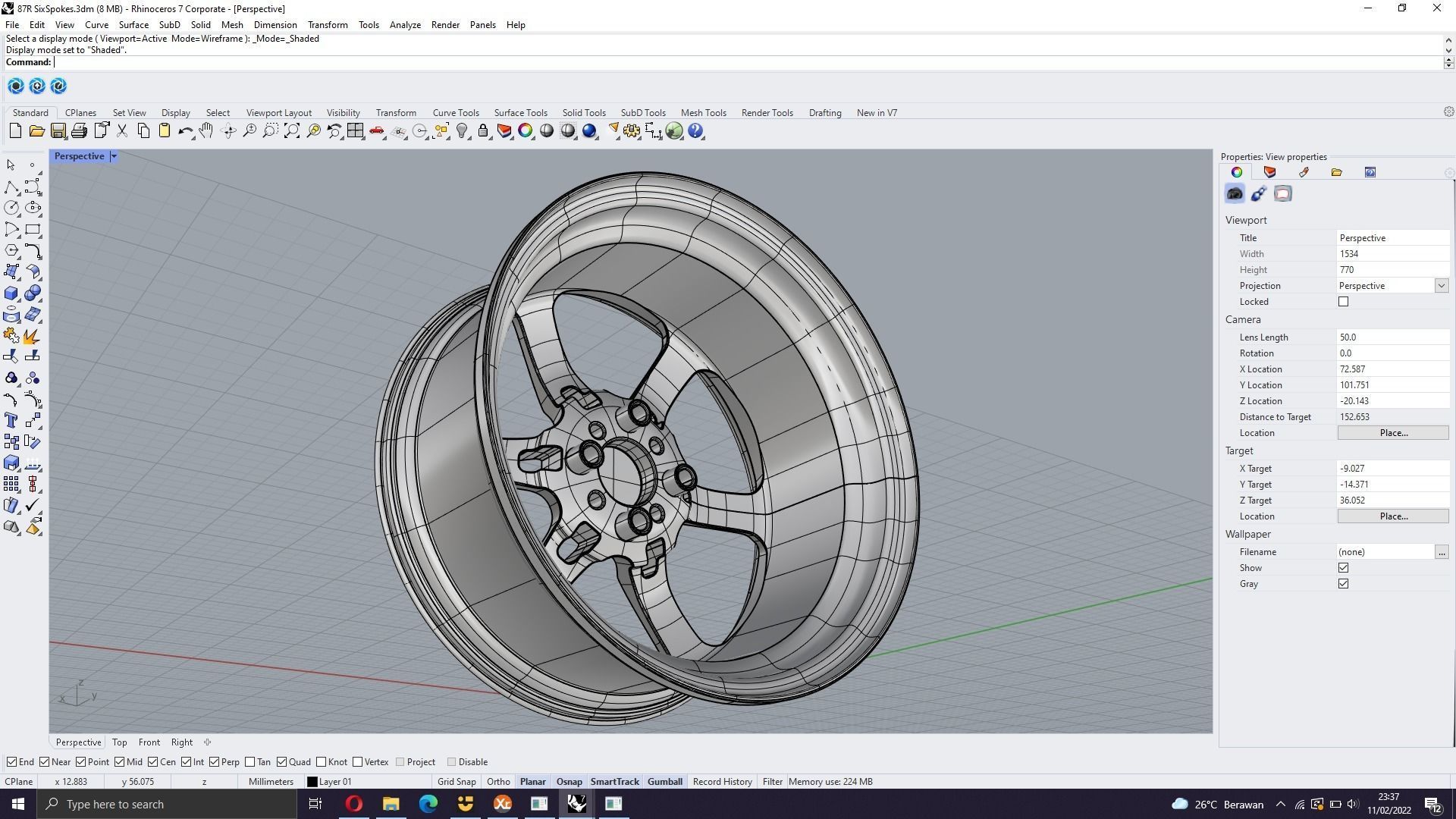Click the target Location Place... button

(1393, 516)
